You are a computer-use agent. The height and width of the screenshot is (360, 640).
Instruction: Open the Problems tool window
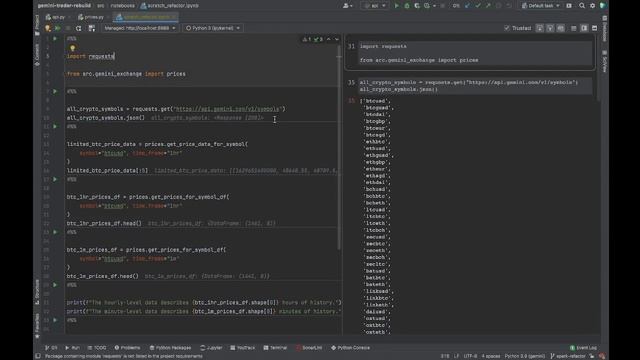coord(127,348)
